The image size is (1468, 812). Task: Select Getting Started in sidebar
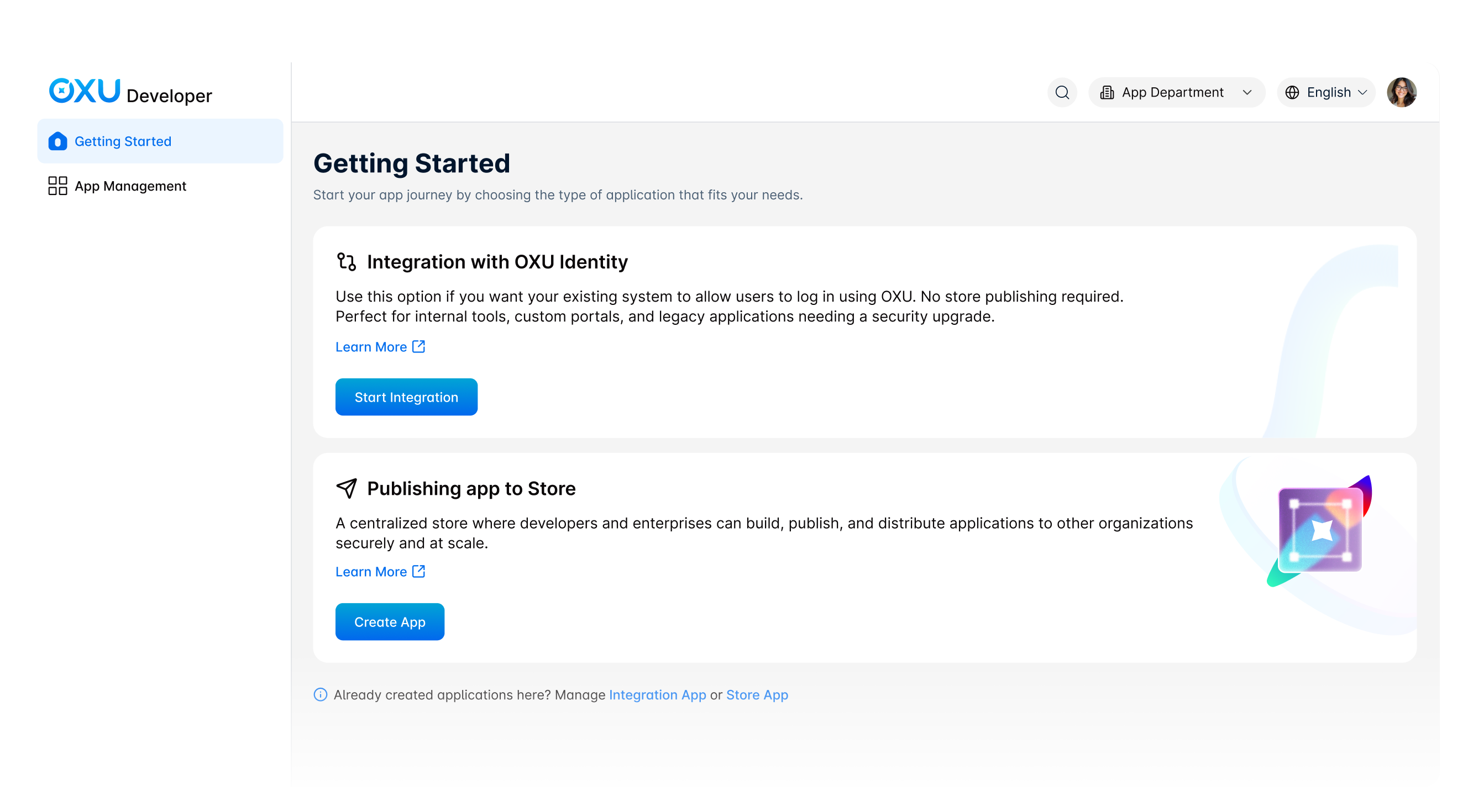(160, 141)
